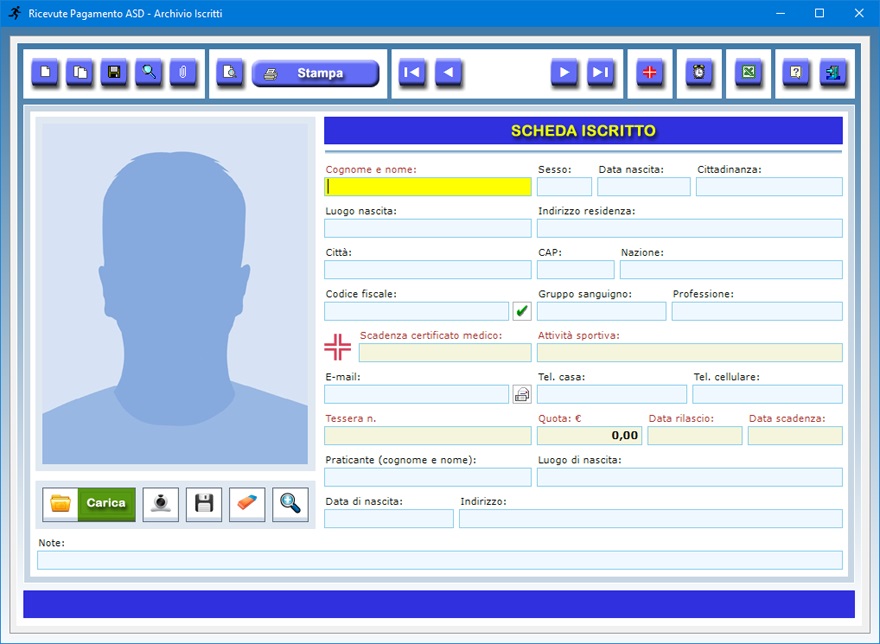Click the E-mail field
The image size is (880, 644).
click(416, 394)
